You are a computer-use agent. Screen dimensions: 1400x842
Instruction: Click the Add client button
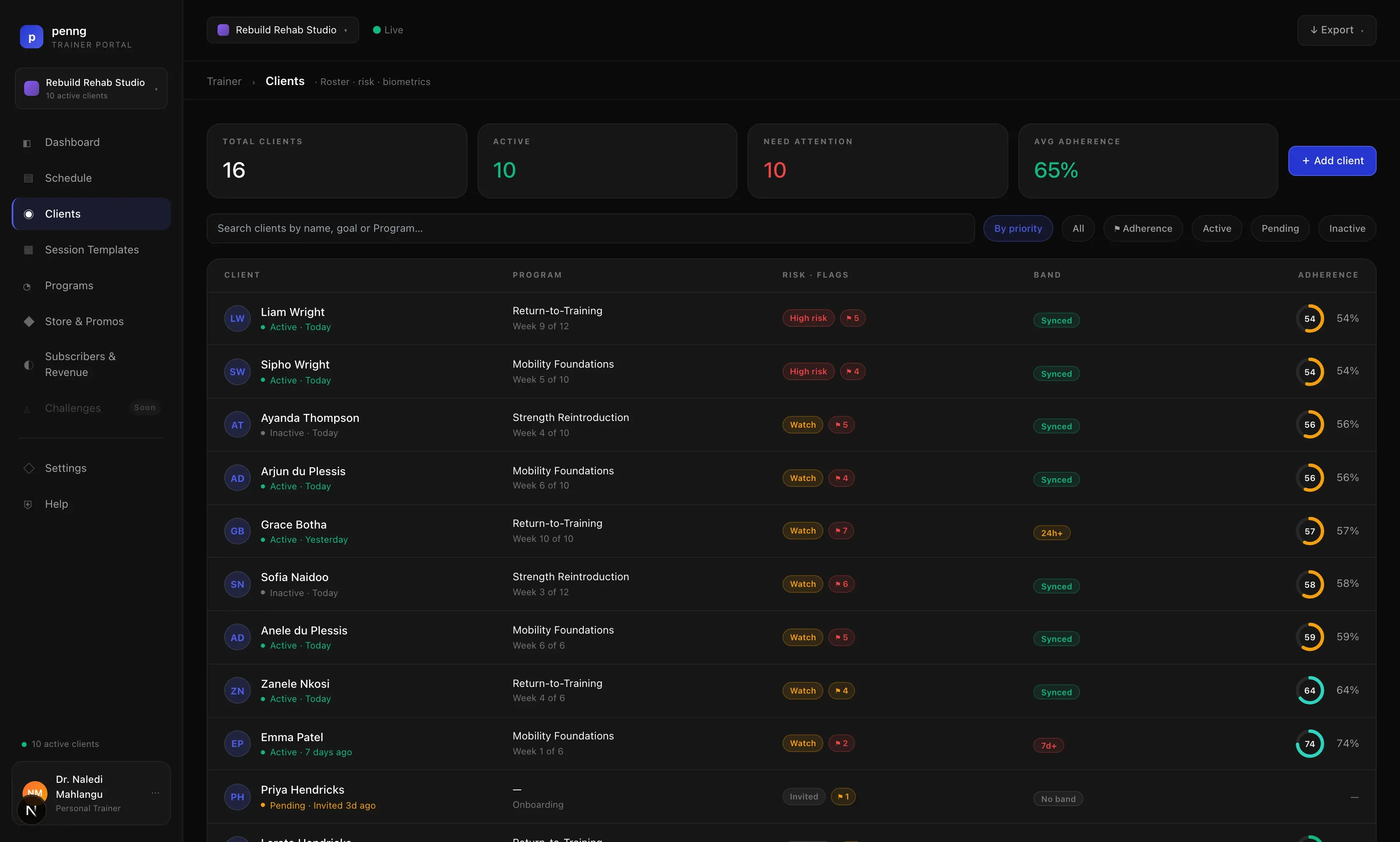1332,160
